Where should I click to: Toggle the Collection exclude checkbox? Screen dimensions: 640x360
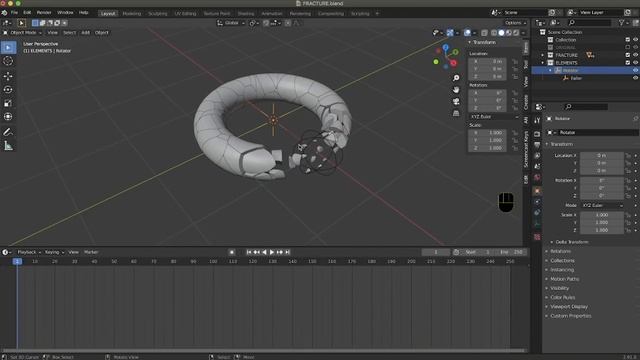pos(628,40)
